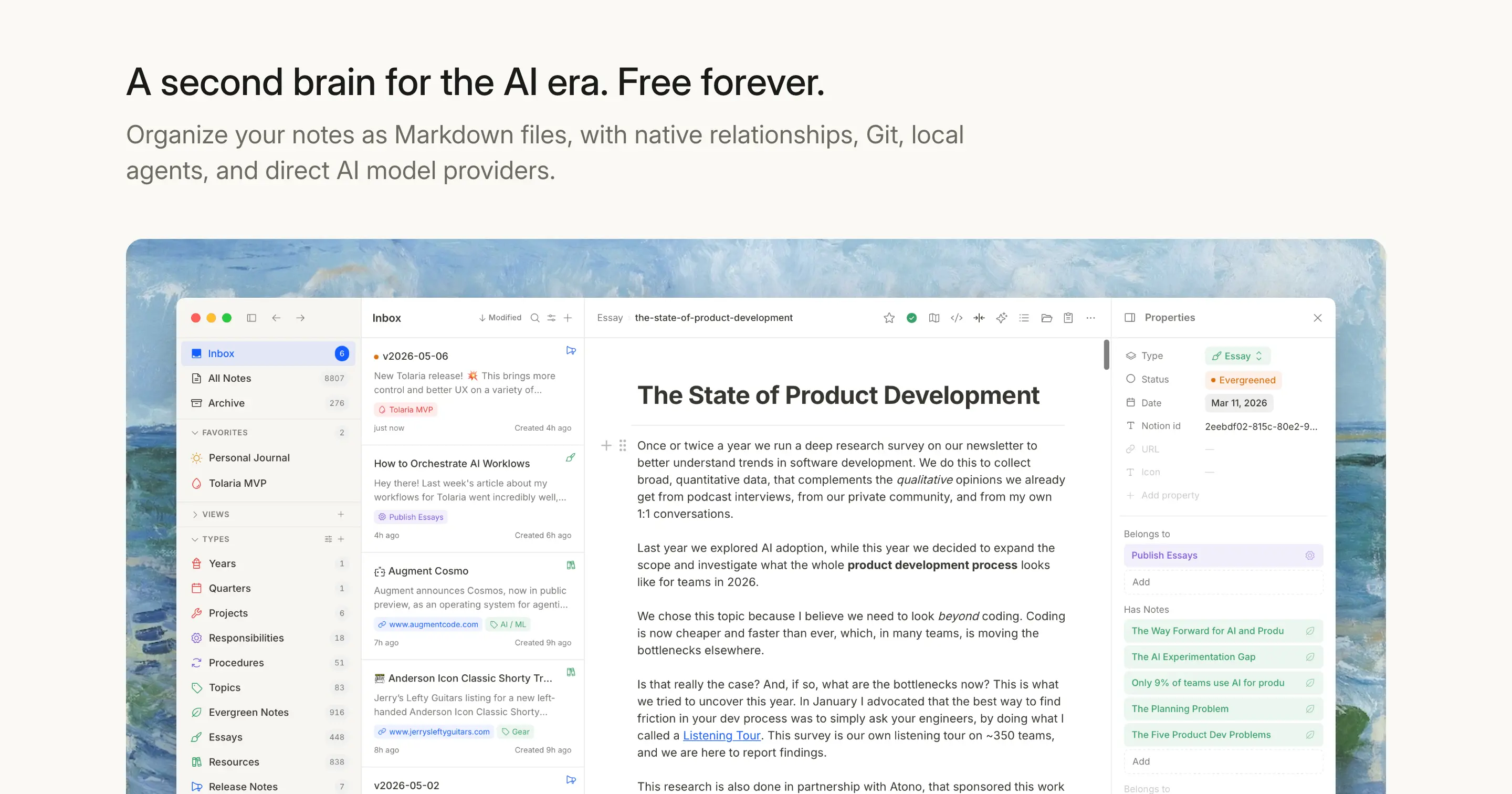Viewport: 1512px width, 794px height.
Task: Switch to raw code view icon
Action: click(x=957, y=318)
